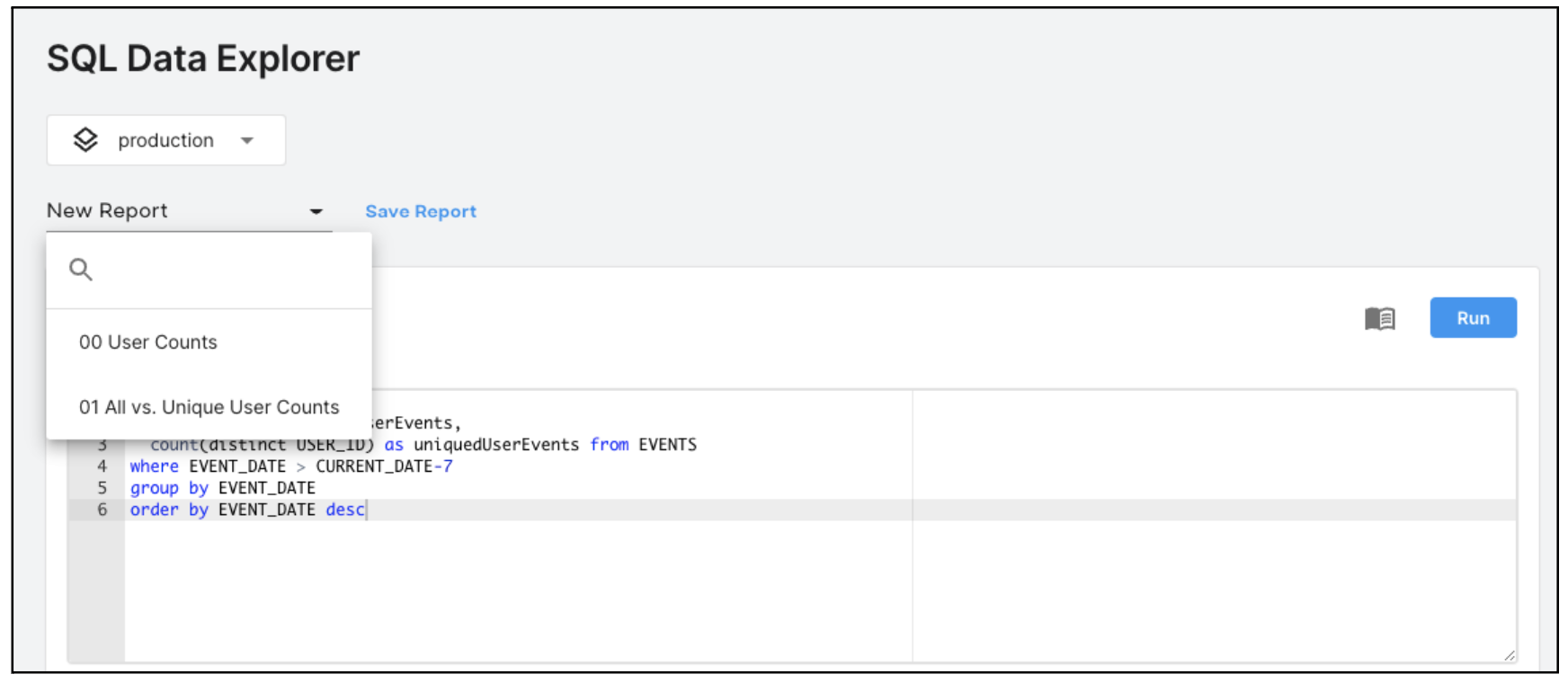The height and width of the screenshot is (683, 1568).
Task: Click line number 4 in the gutter
Action: 102,466
